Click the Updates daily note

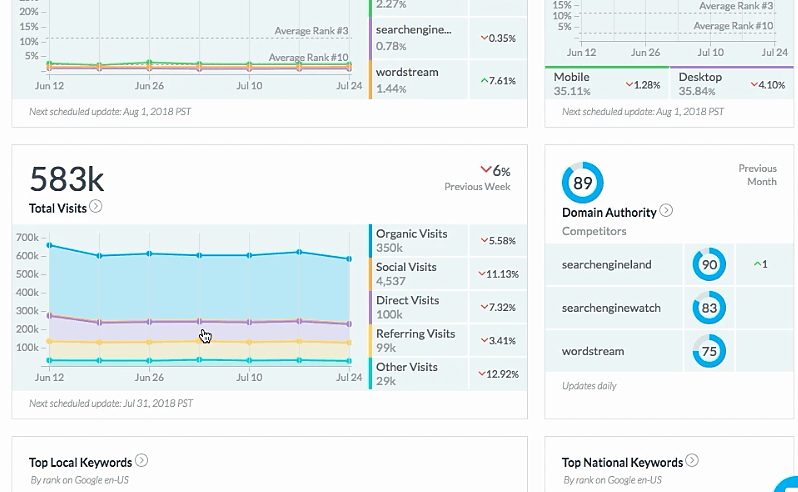point(589,386)
